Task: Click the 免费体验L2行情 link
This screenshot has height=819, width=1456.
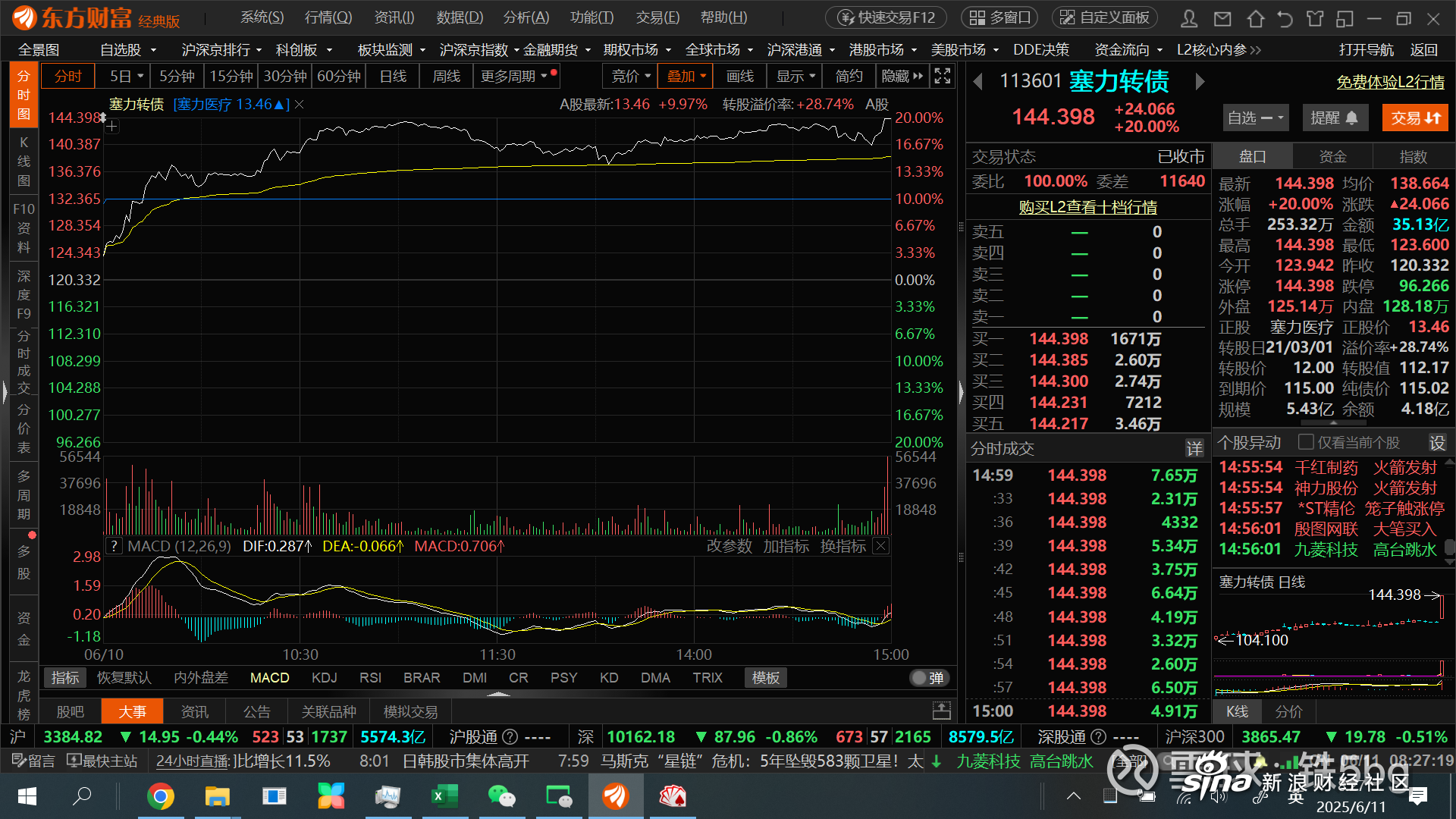Action: [1390, 82]
